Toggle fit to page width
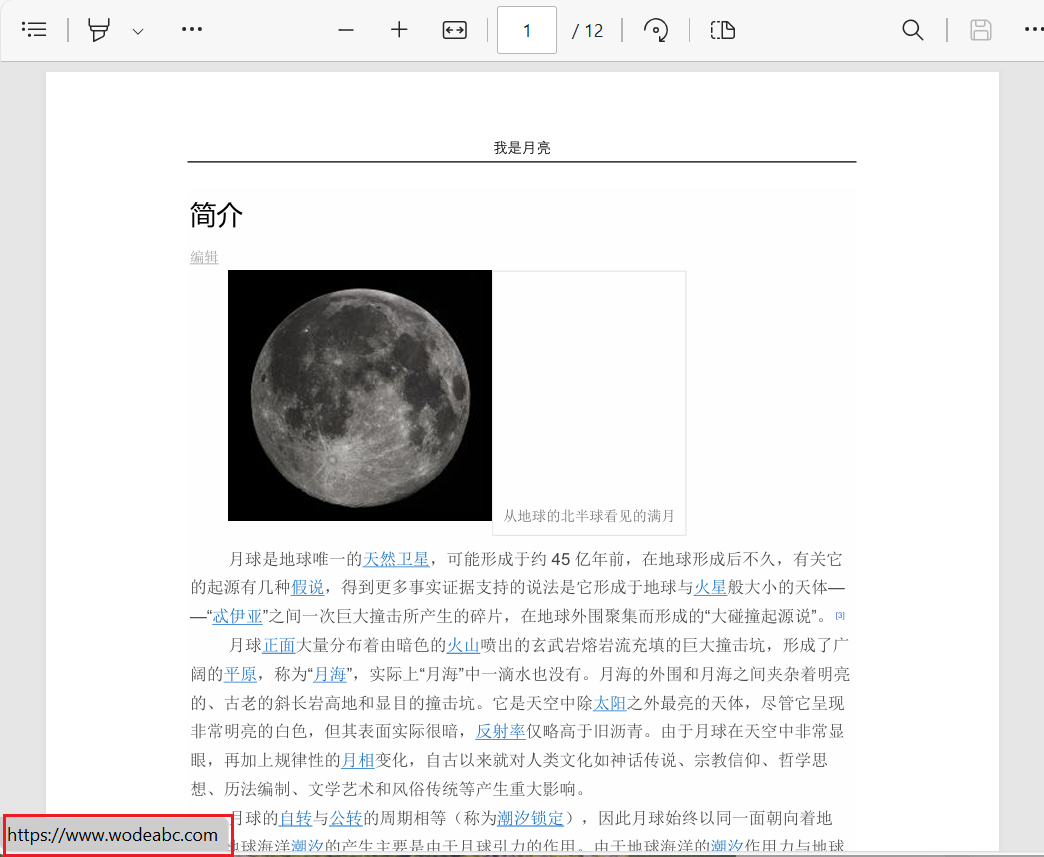 pos(454,30)
